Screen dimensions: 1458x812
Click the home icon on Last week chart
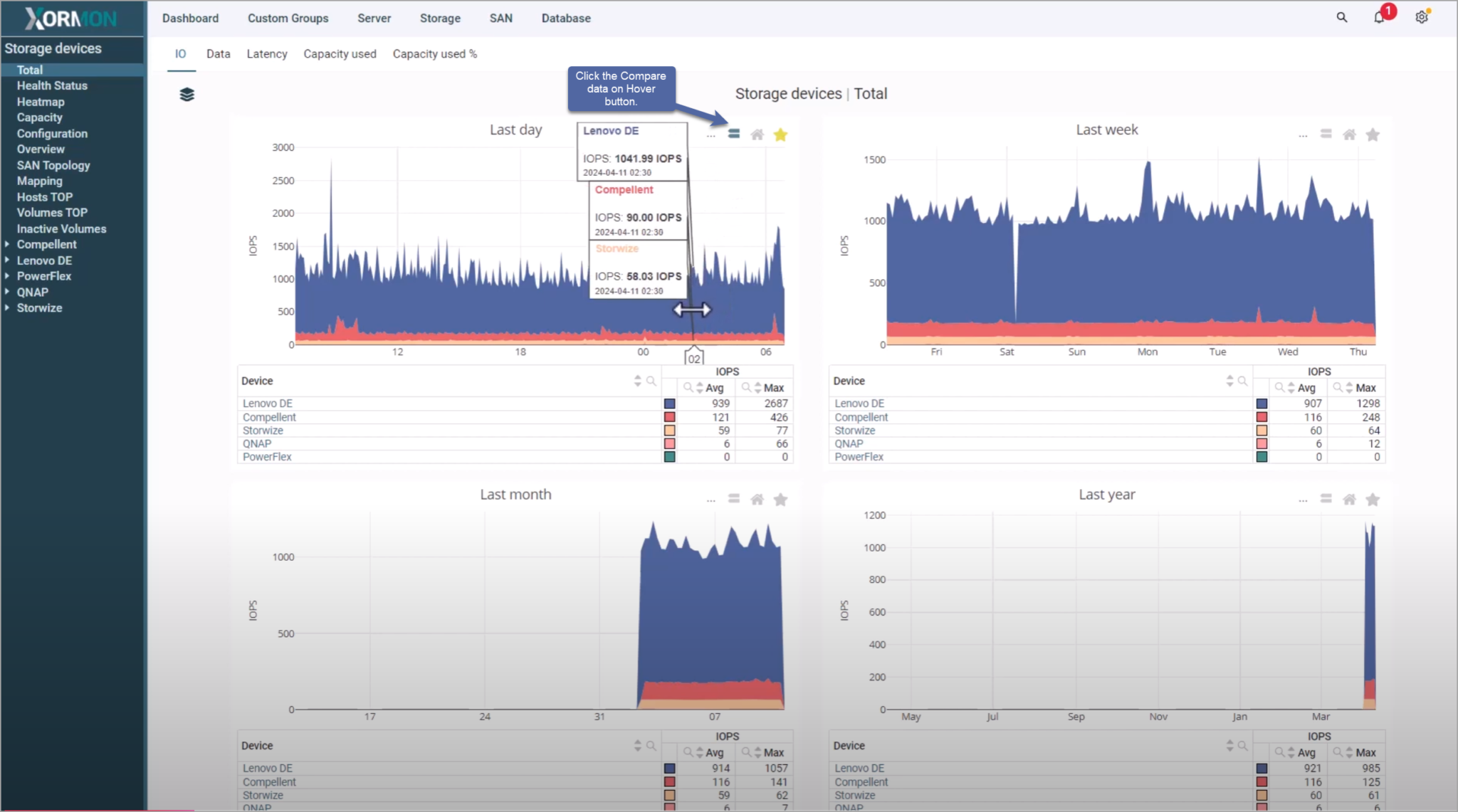point(1348,134)
